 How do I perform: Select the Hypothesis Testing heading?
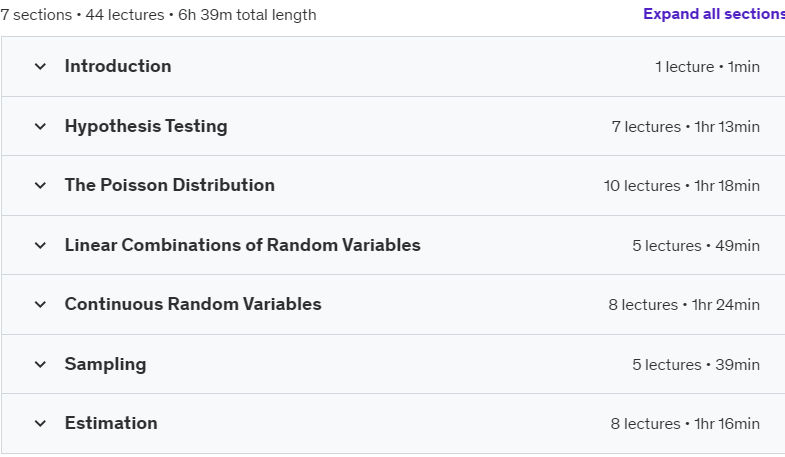pyautogui.click(x=146, y=126)
